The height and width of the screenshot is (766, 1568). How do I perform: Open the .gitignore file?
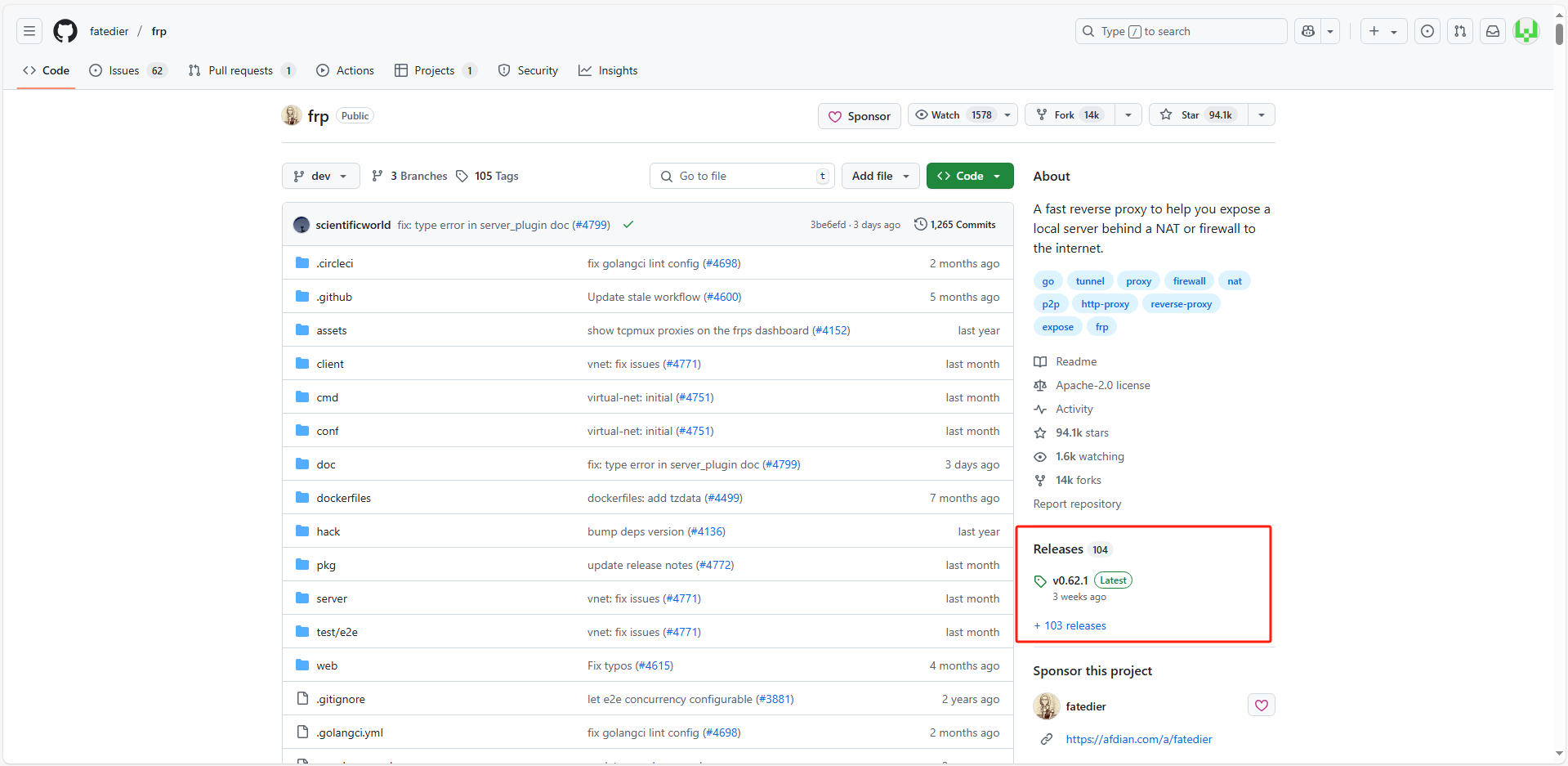pos(341,699)
